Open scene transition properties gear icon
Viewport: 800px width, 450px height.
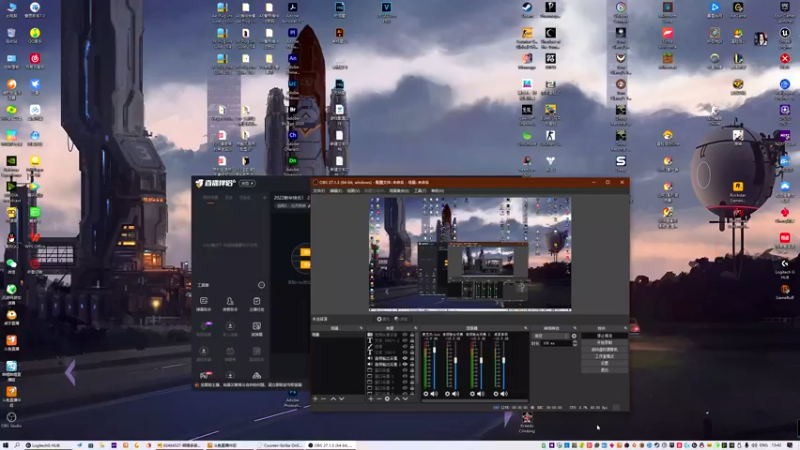coord(574,336)
